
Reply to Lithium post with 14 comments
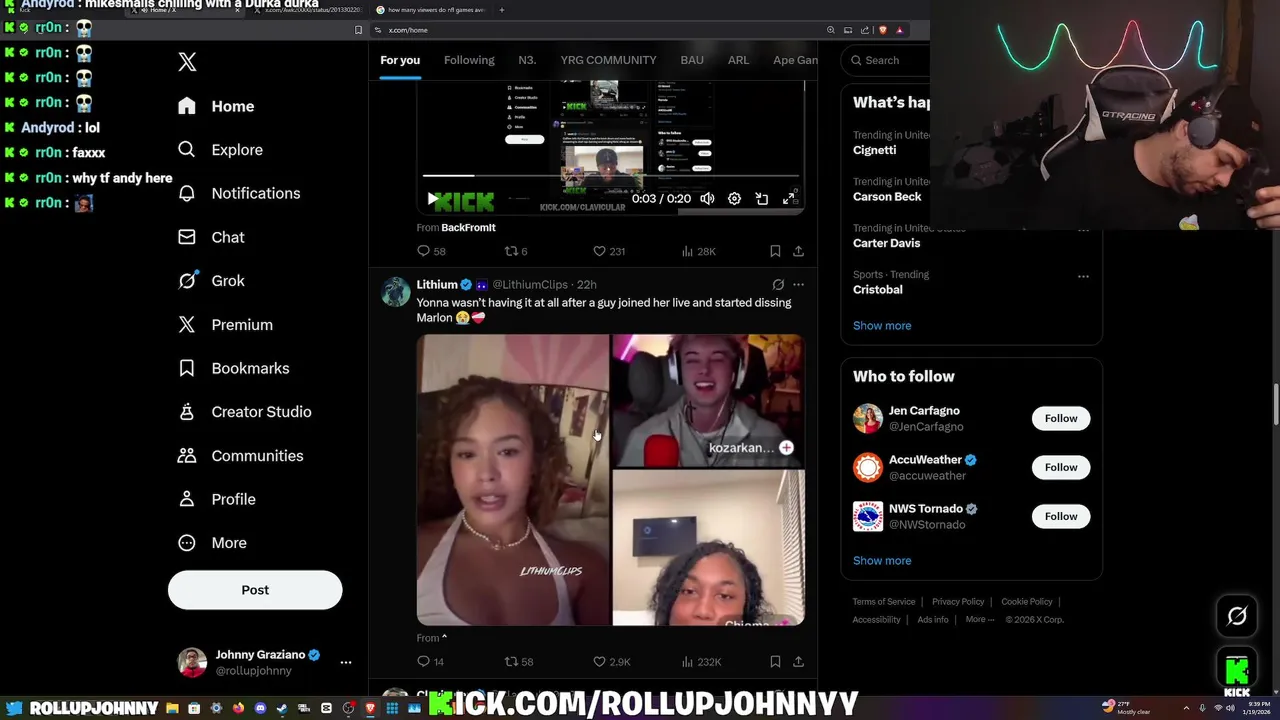431,662
